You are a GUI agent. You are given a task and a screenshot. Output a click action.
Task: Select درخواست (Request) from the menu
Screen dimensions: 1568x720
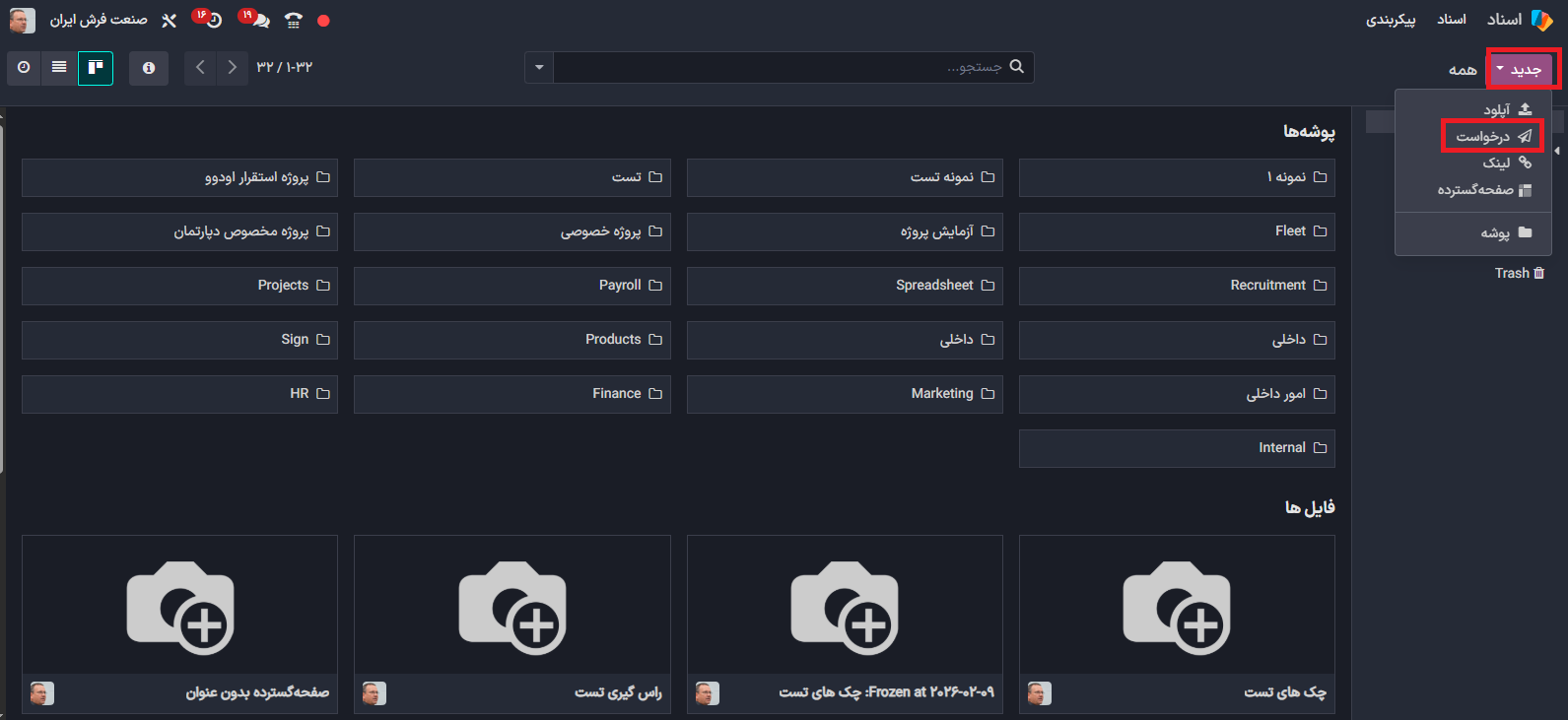(x=1491, y=137)
